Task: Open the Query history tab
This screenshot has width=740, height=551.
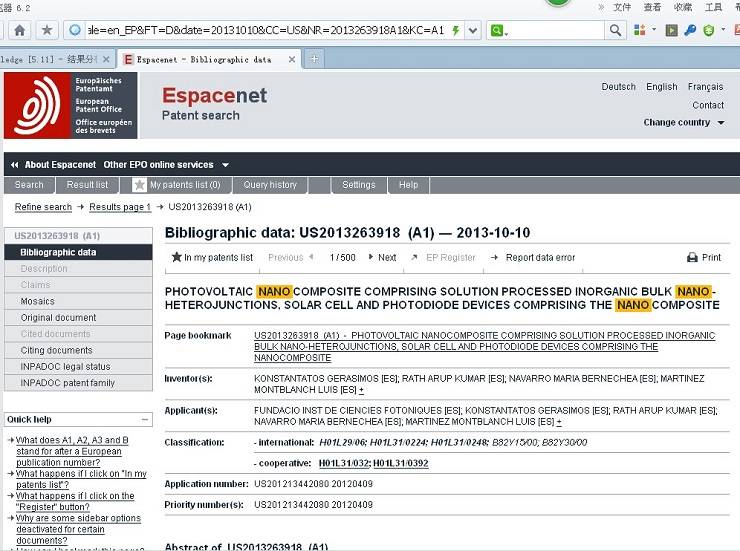Action: pyautogui.click(x=269, y=185)
